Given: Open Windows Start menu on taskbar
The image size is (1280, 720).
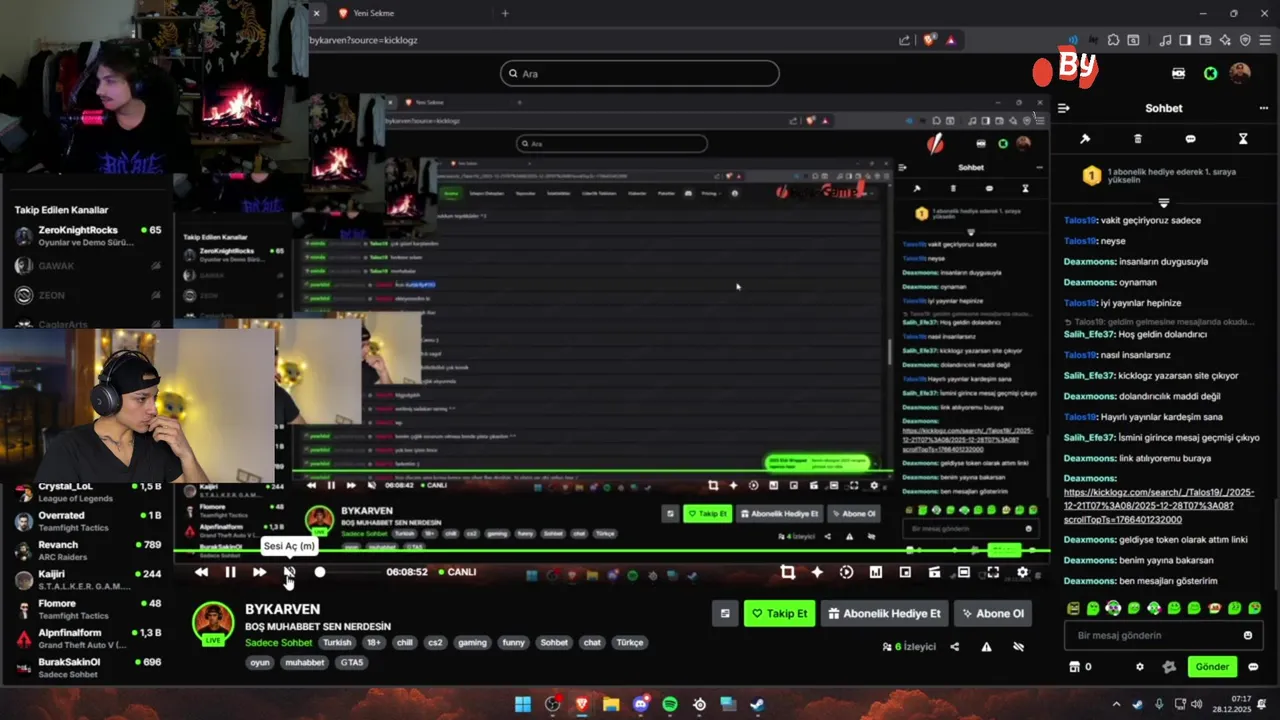Looking at the screenshot, I should click(523, 704).
